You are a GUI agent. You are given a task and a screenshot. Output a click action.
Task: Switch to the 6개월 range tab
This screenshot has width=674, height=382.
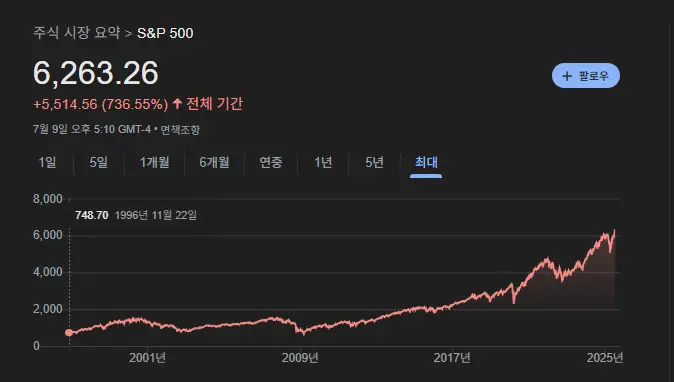click(214, 162)
